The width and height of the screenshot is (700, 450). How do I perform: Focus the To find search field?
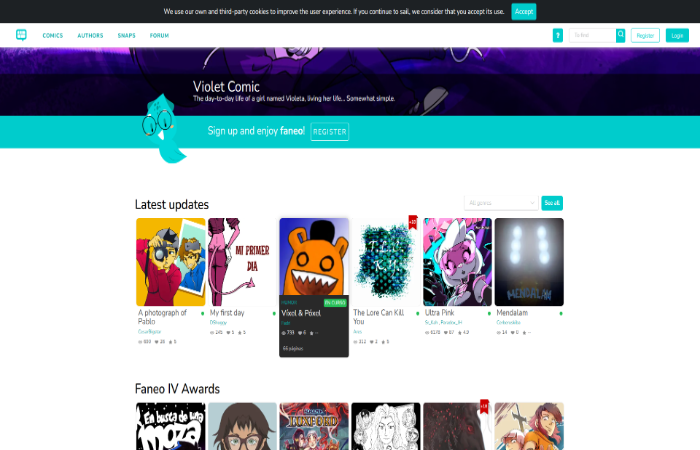coord(592,35)
